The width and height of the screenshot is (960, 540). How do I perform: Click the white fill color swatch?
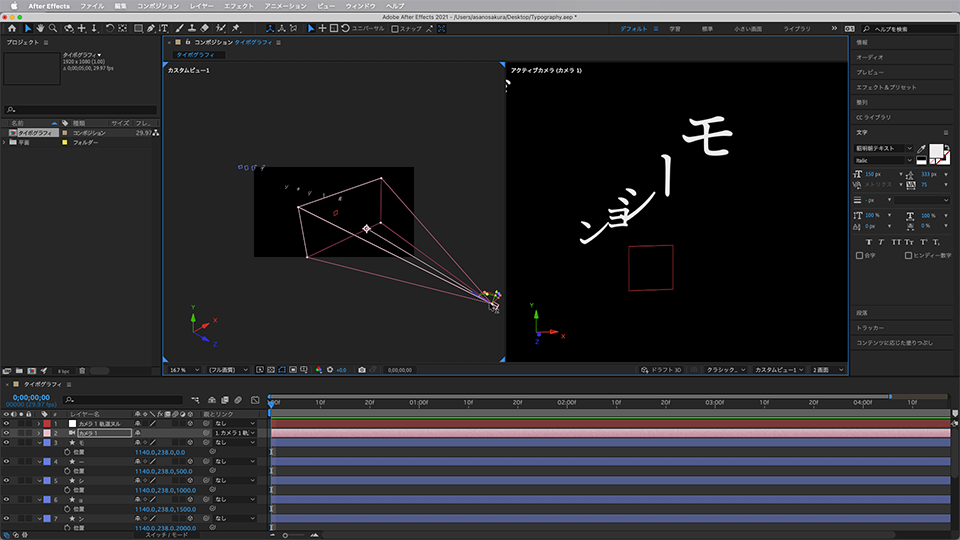pos(936,151)
